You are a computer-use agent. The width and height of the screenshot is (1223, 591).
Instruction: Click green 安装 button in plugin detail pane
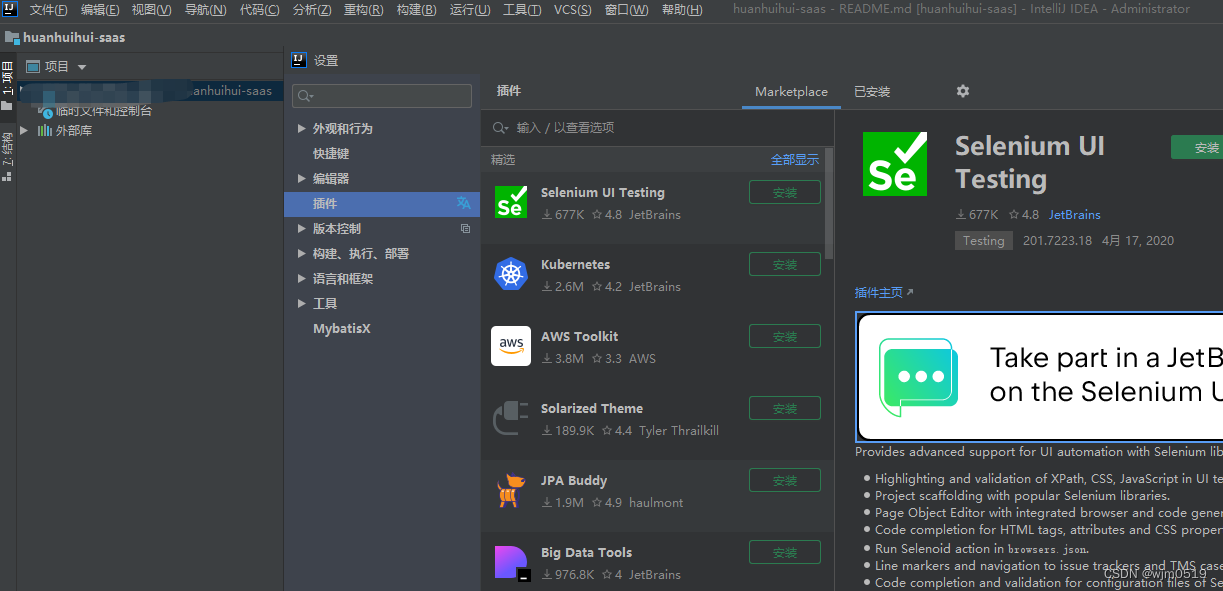[x=1197, y=147]
